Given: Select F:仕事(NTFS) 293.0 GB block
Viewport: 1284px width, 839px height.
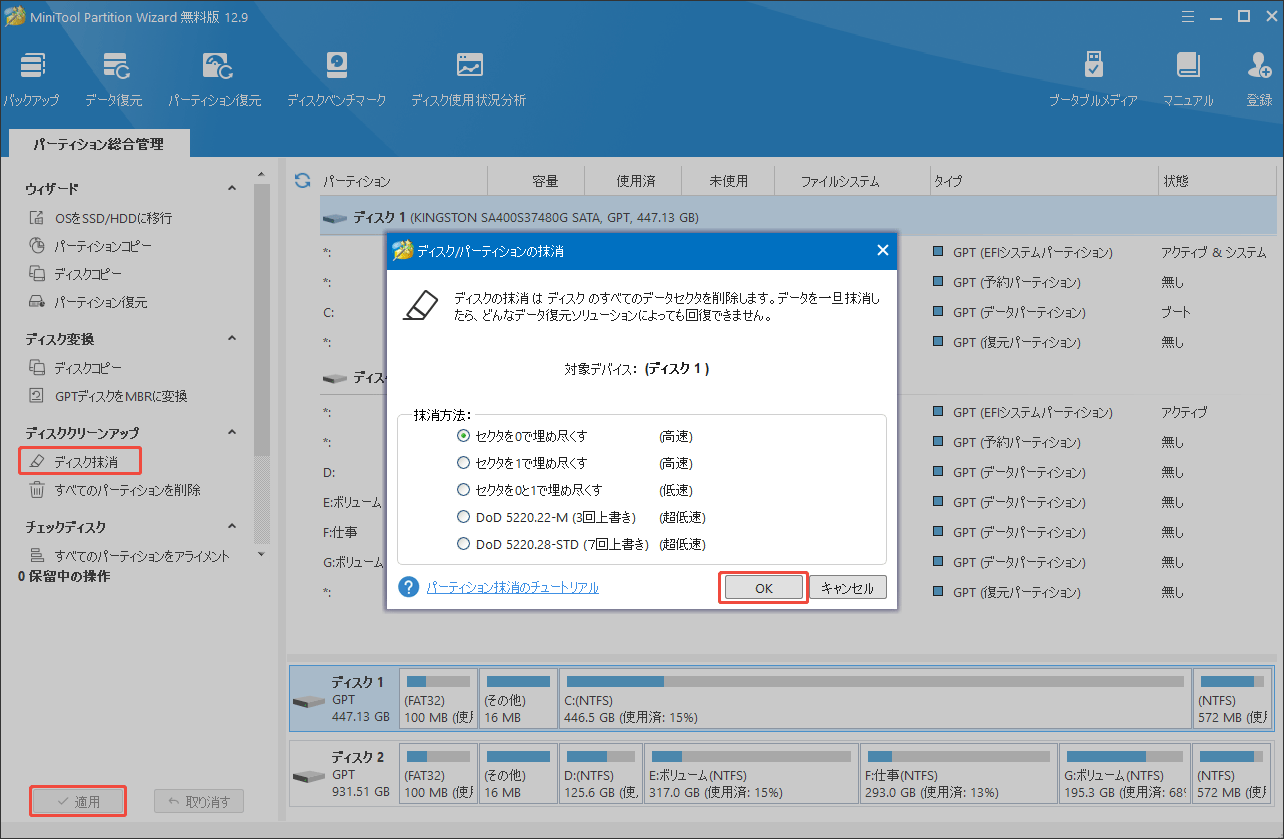Looking at the screenshot, I should (x=956, y=773).
